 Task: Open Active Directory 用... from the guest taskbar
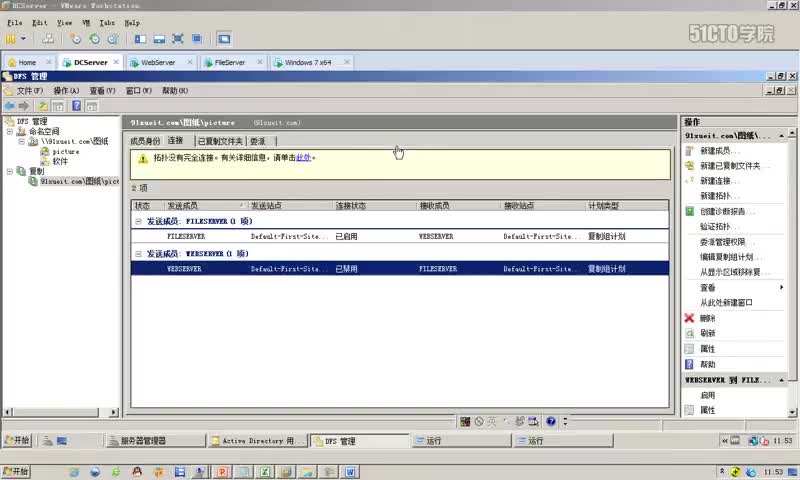pos(258,441)
